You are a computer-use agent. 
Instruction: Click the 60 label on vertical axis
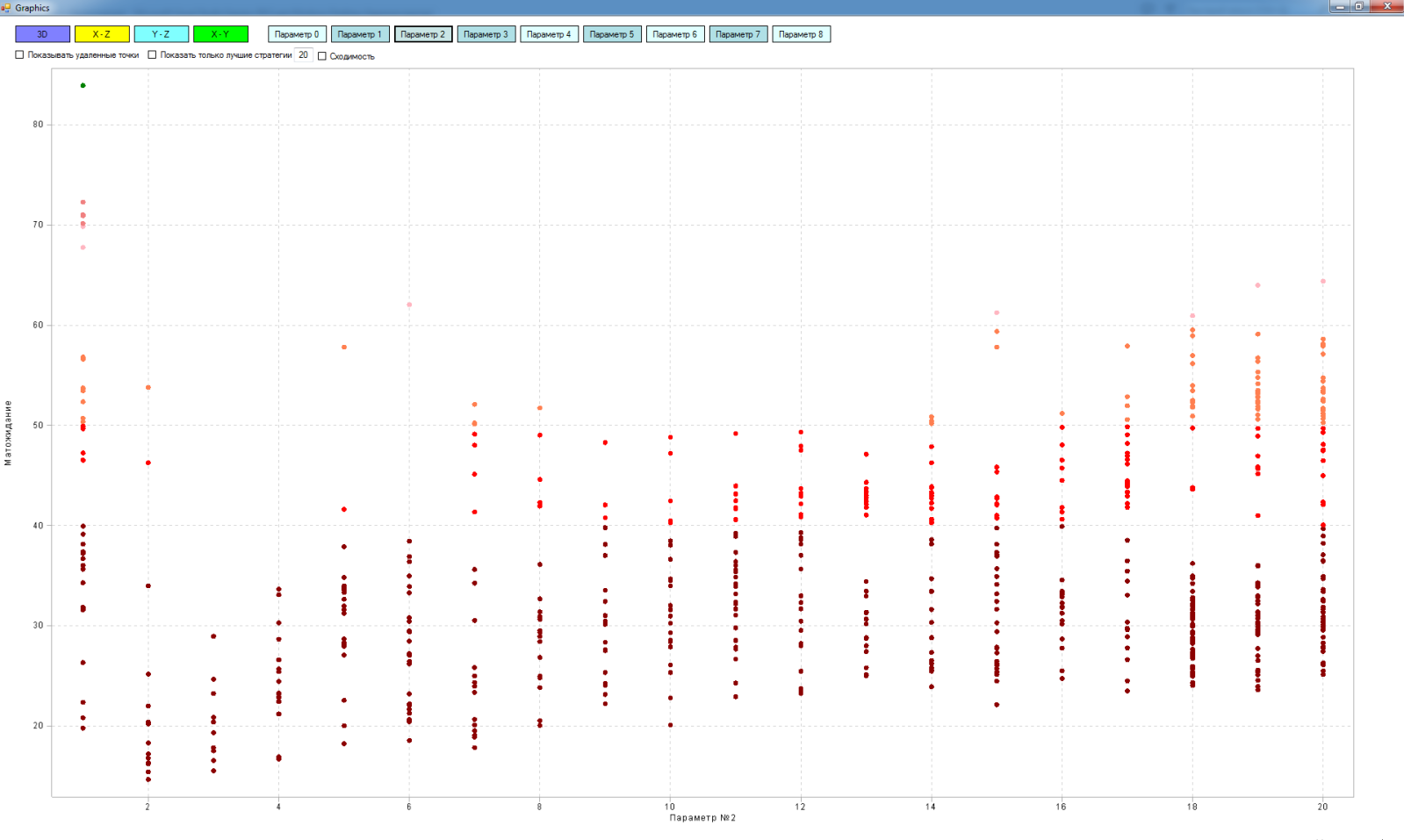pyautogui.click(x=38, y=326)
